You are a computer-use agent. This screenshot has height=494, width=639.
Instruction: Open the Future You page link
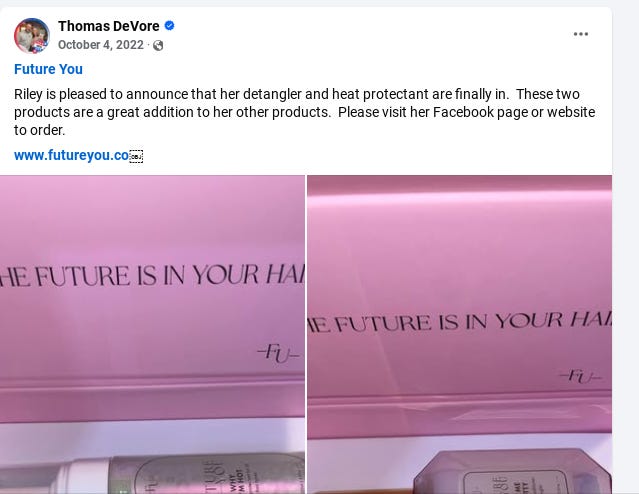[x=48, y=69]
